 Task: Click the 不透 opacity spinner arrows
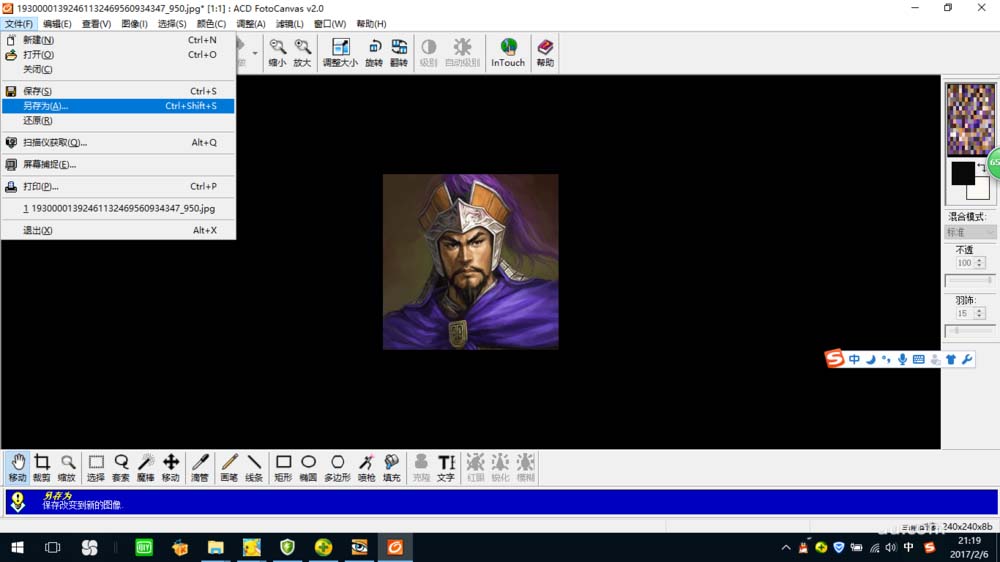click(x=980, y=263)
